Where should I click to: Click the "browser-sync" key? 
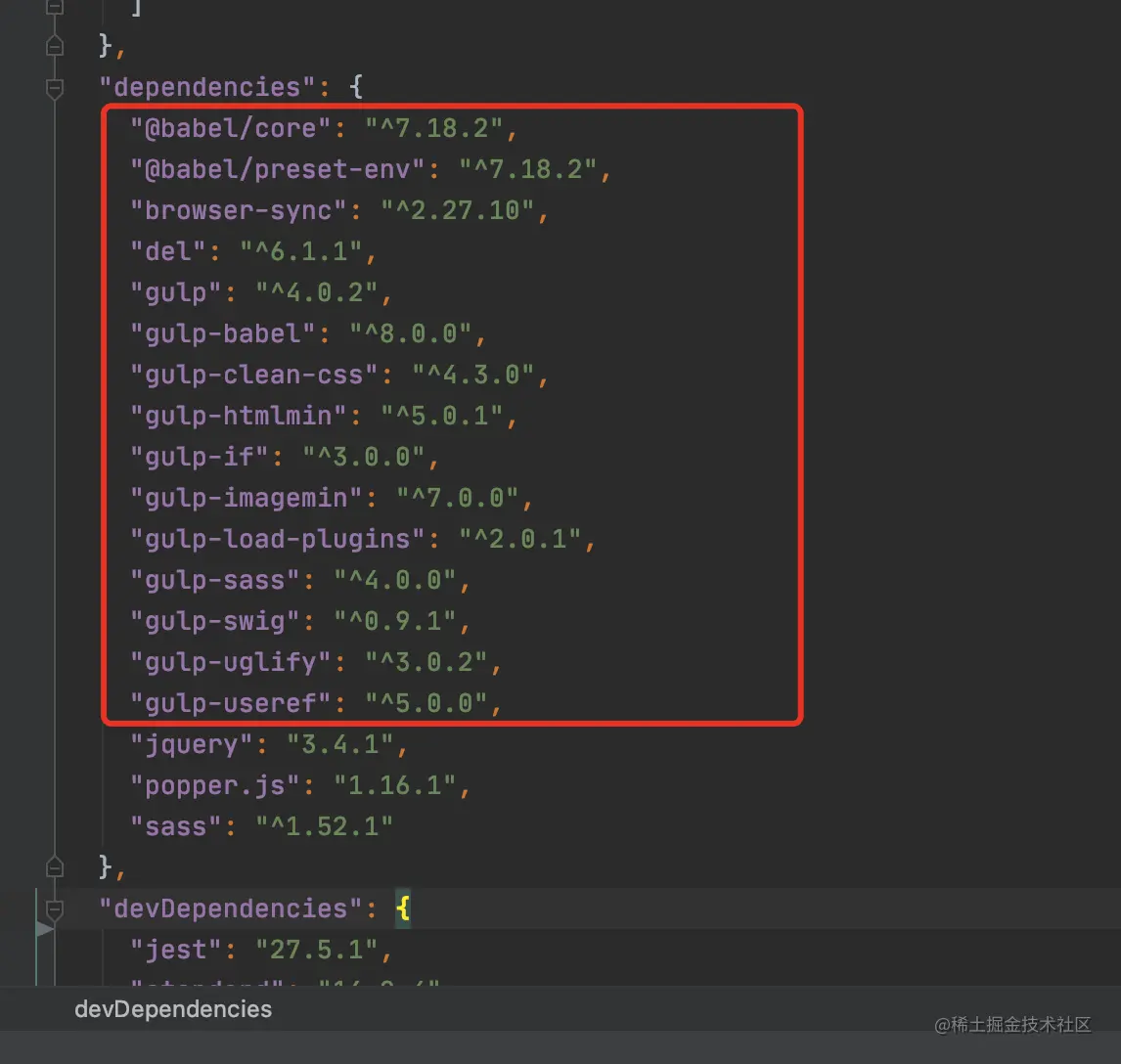click(x=238, y=211)
